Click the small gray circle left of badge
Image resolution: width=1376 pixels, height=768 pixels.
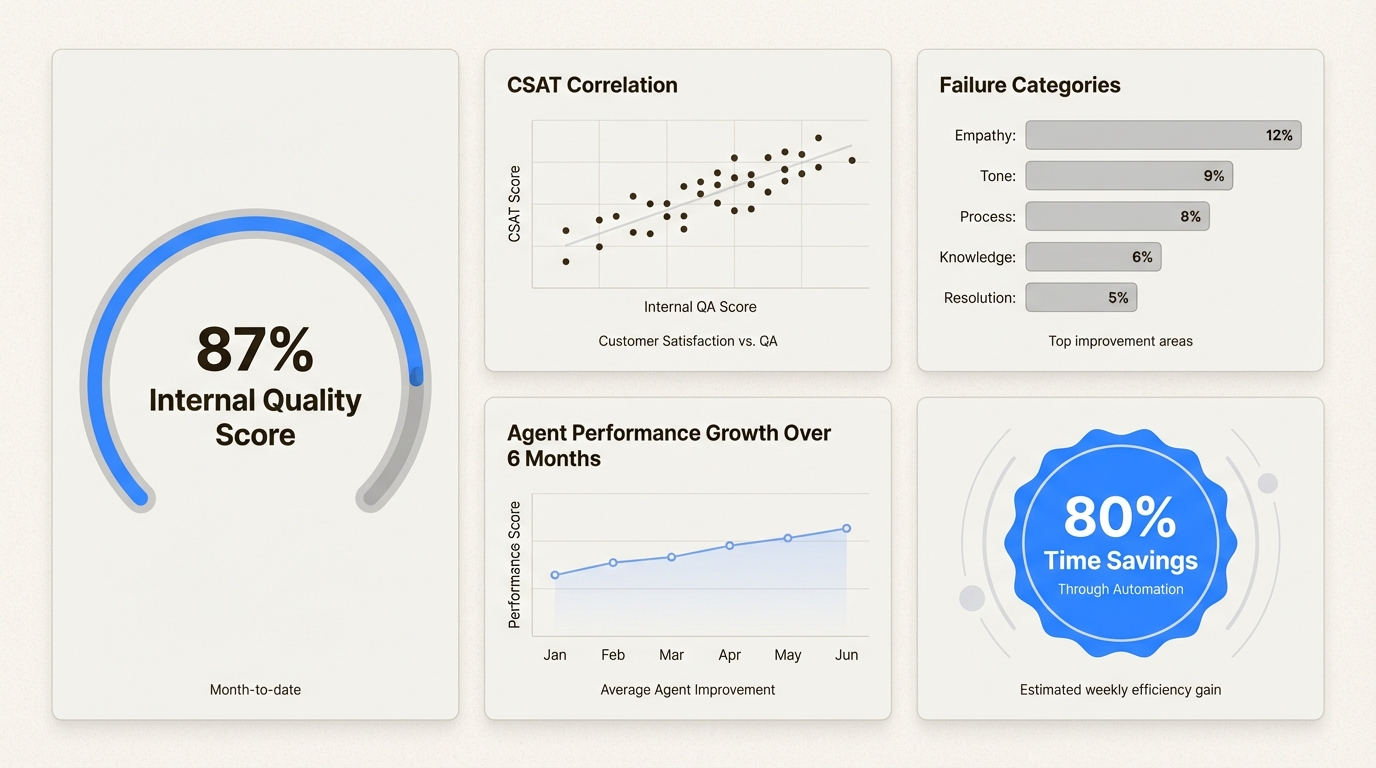(x=972, y=598)
